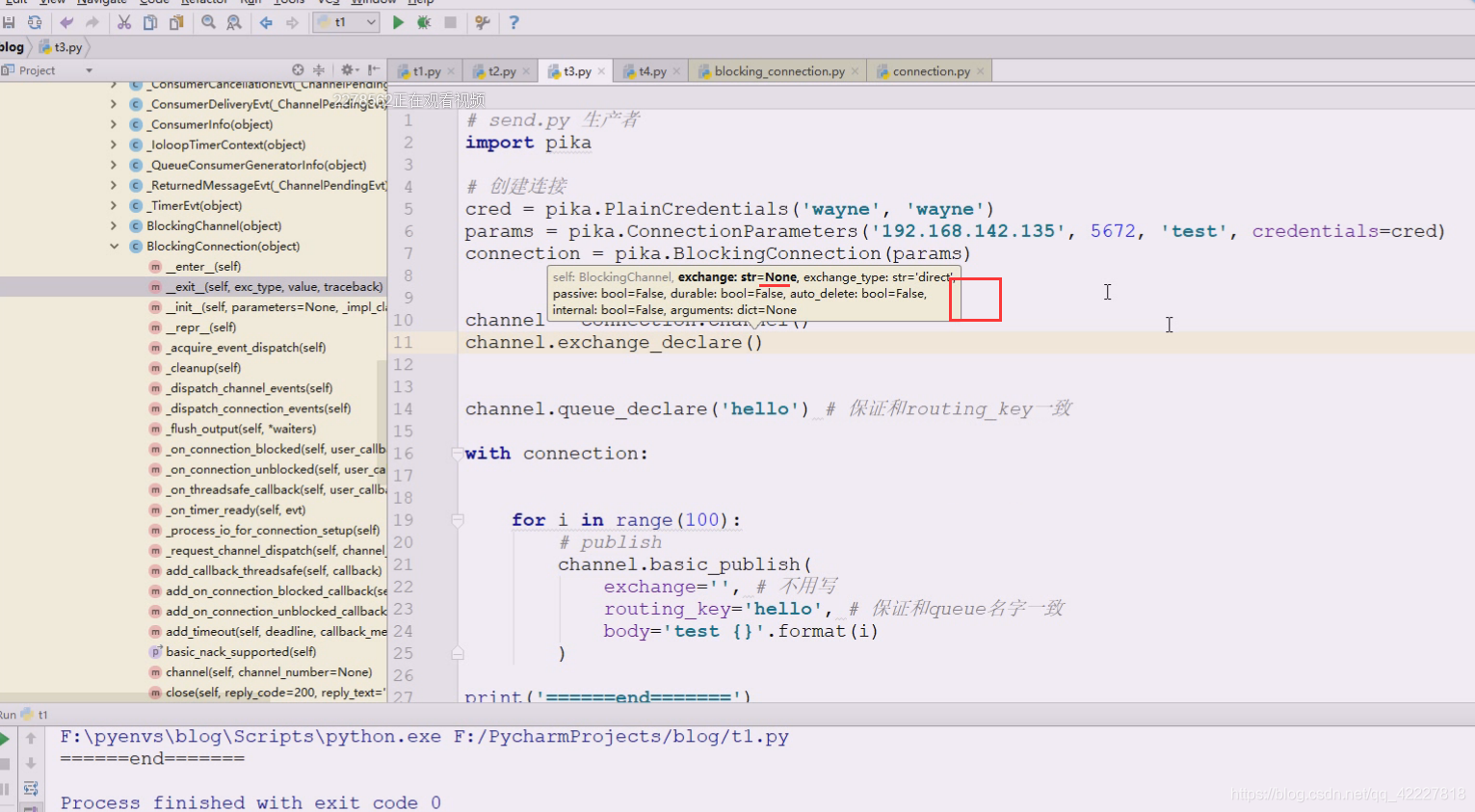This screenshot has width=1475, height=812.
Task: Click the Copy icon in the toolbar
Action: [150, 22]
